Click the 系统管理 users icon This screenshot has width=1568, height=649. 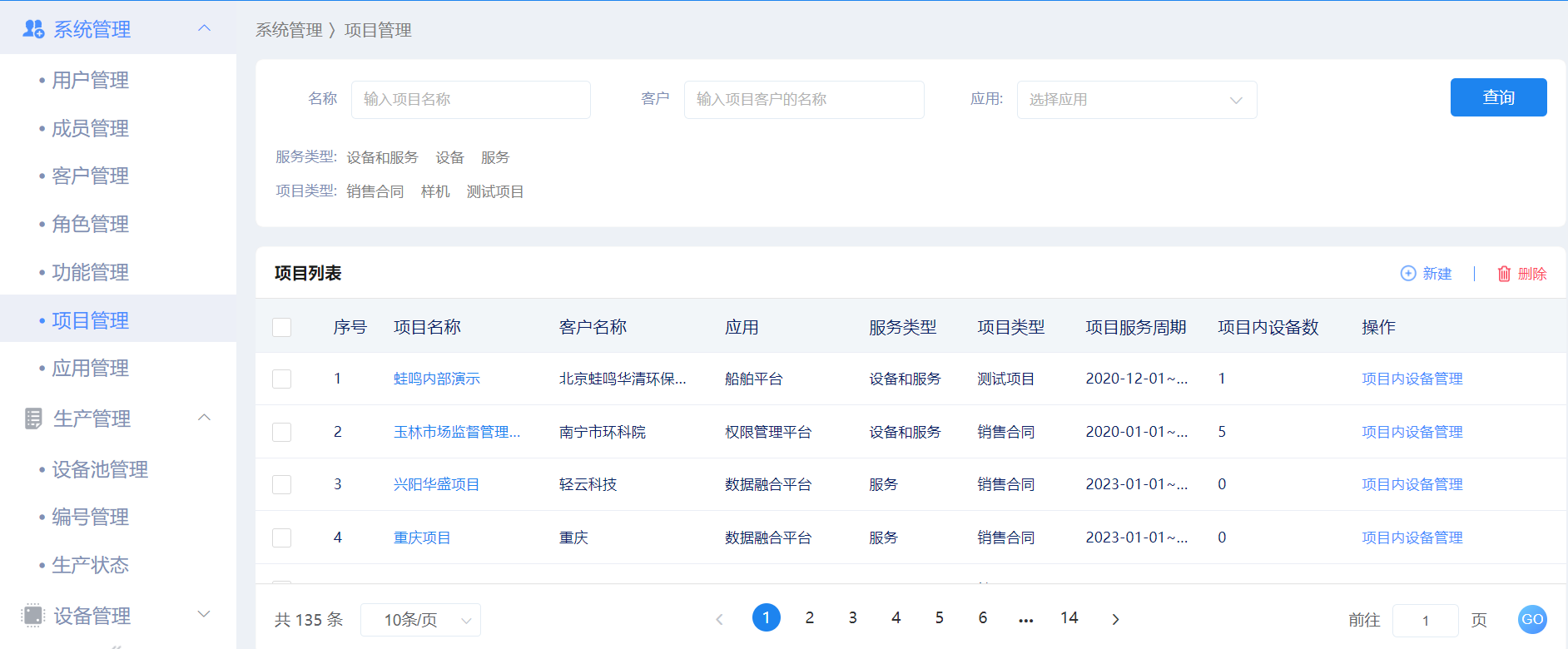click(33, 29)
